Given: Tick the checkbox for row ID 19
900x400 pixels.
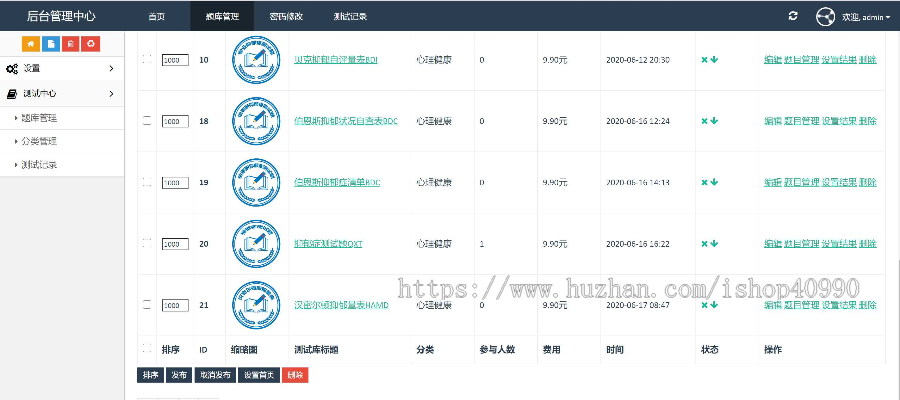Looking at the screenshot, I should click(x=147, y=182).
